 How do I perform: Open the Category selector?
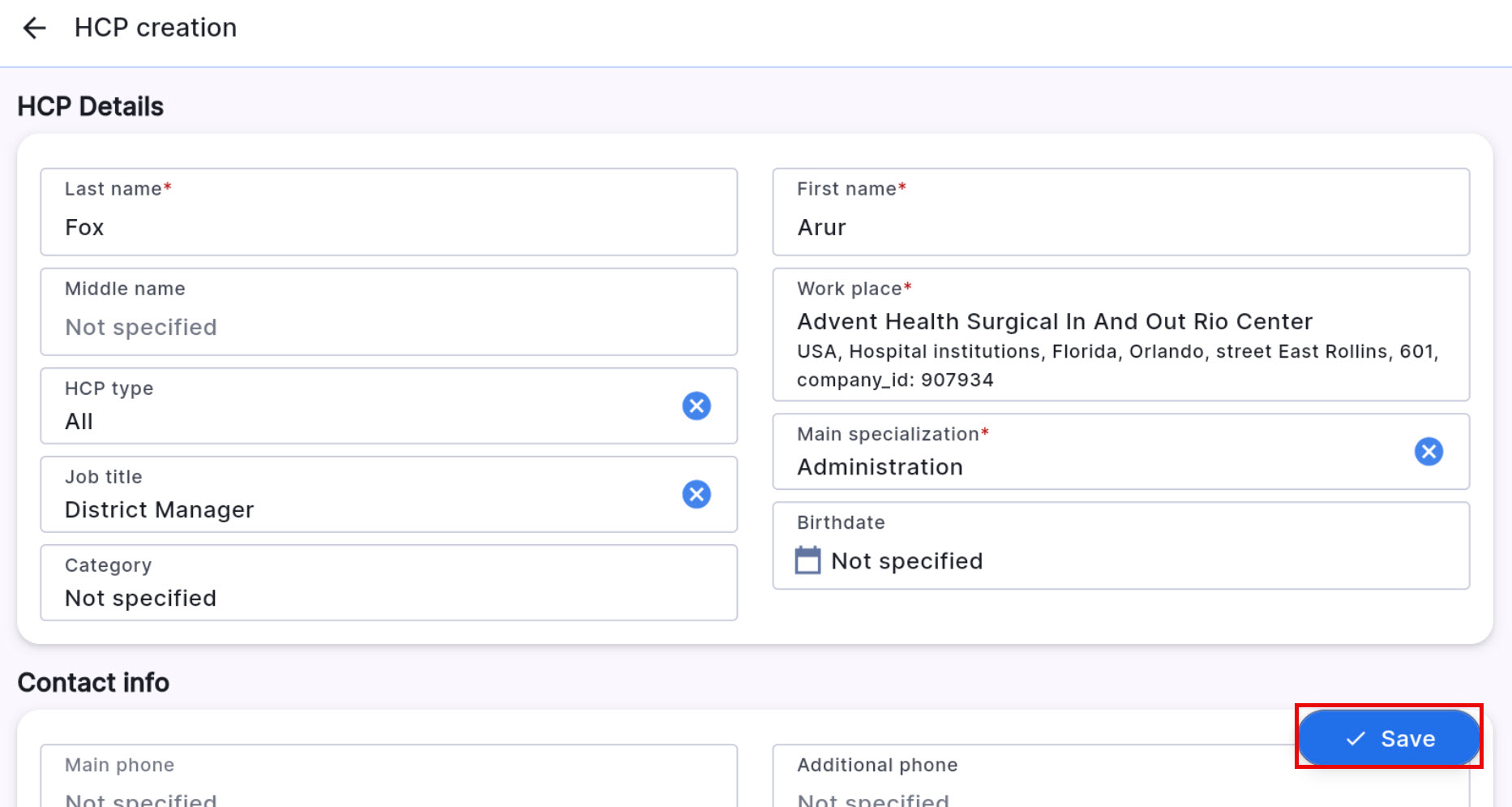388,582
